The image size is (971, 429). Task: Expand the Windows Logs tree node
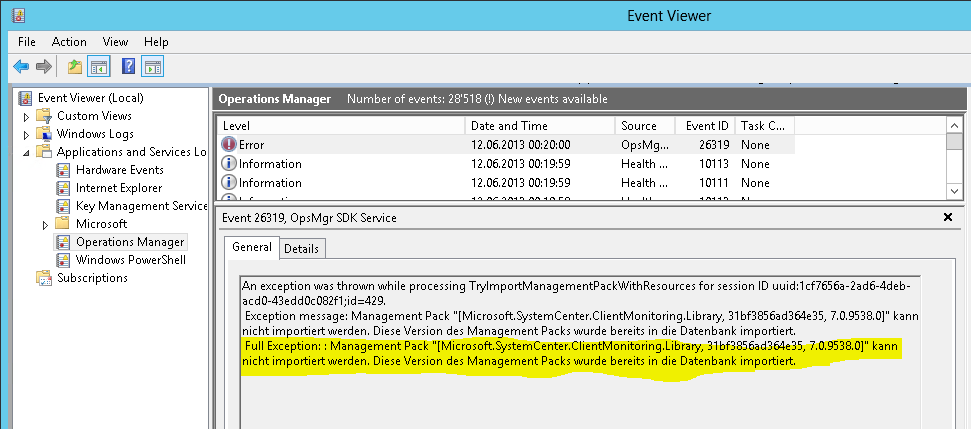point(26,134)
